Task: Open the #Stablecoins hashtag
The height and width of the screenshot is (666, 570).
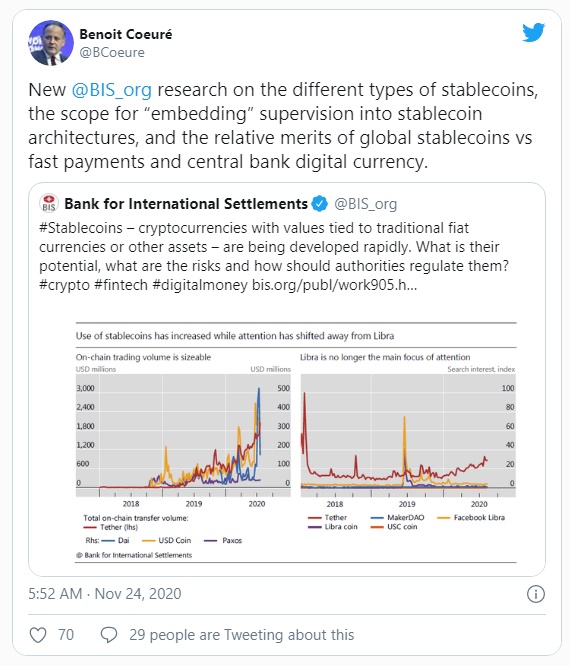Action: [x=81, y=228]
